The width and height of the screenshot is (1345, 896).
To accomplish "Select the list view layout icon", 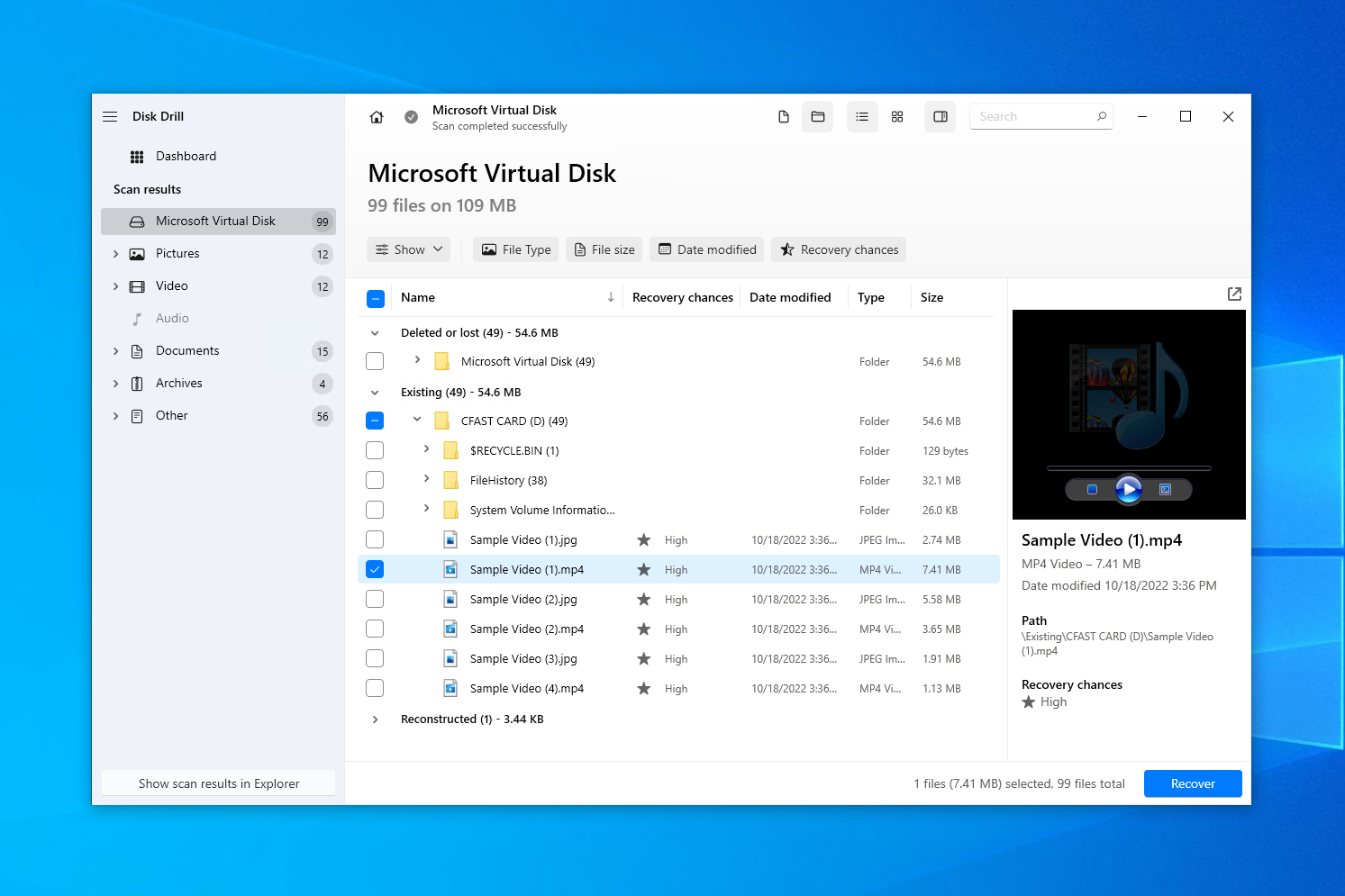I will pyautogui.click(x=862, y=117).
